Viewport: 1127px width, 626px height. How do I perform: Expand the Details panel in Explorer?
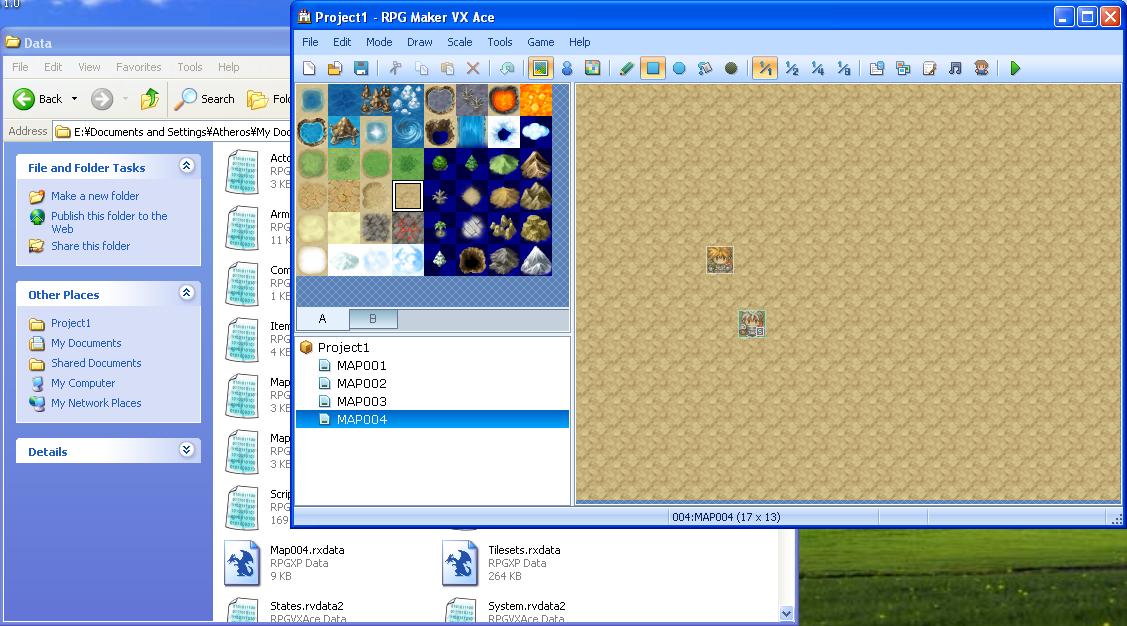pos(186,451)
